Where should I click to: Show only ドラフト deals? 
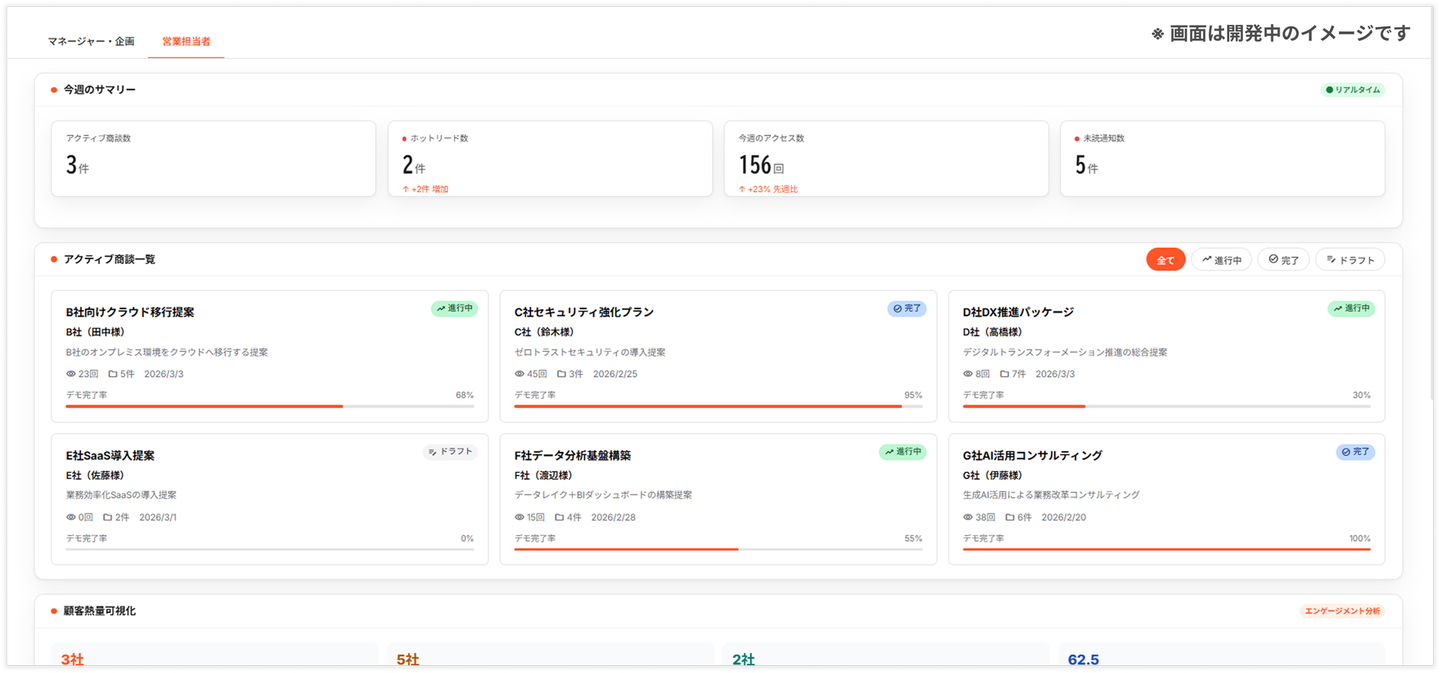1350,260
